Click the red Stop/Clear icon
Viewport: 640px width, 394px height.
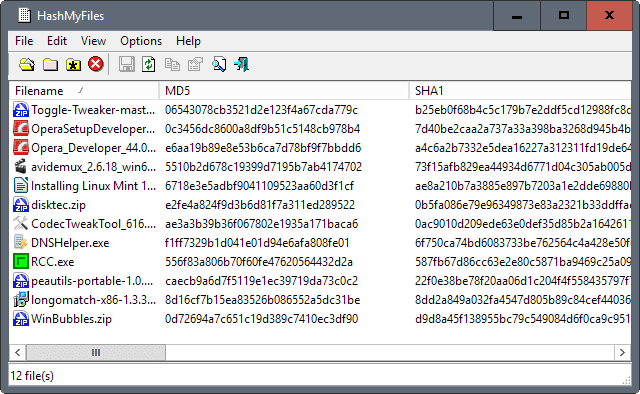(96, 64)
